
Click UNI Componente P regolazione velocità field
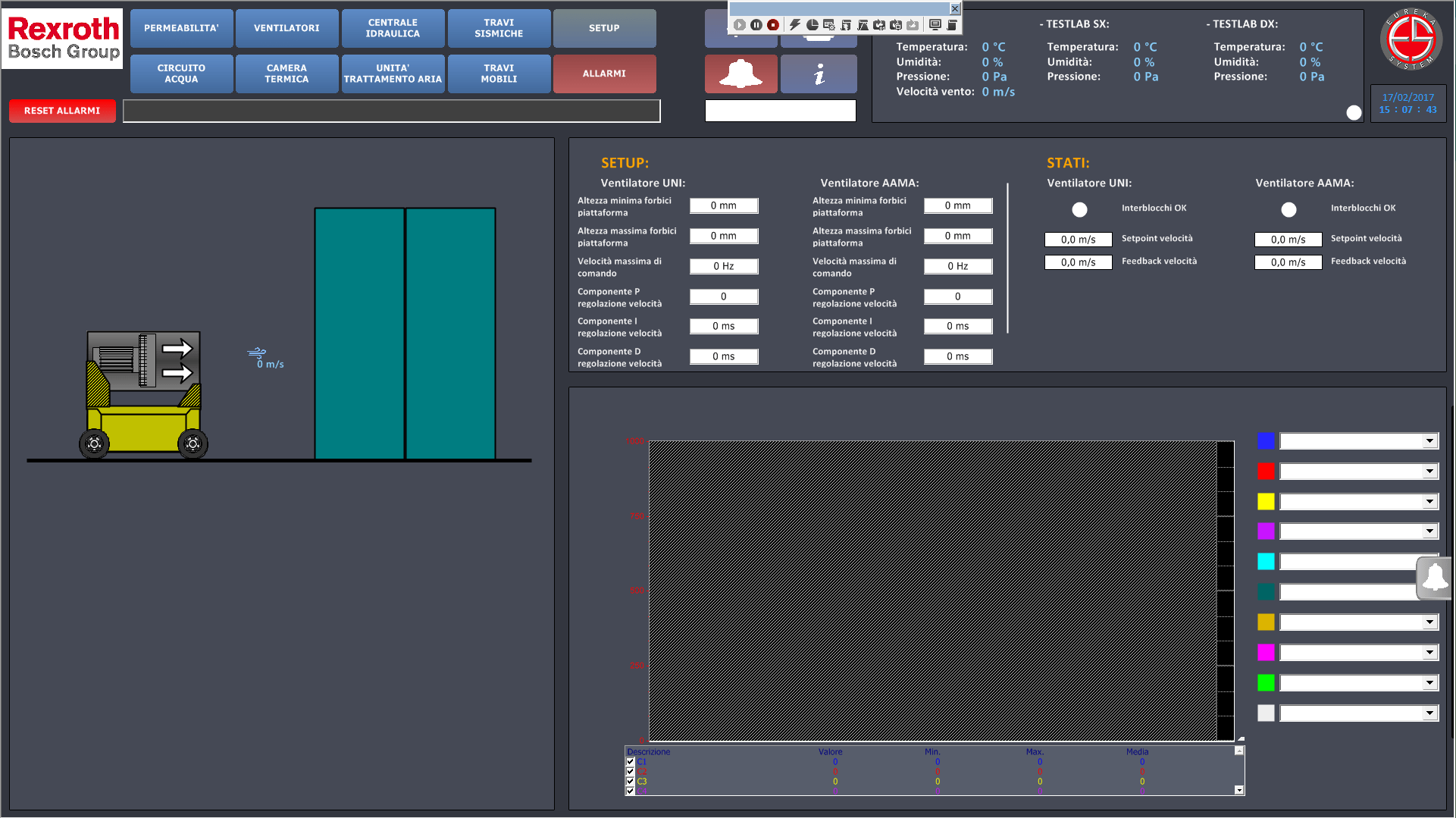pos(724,296)
